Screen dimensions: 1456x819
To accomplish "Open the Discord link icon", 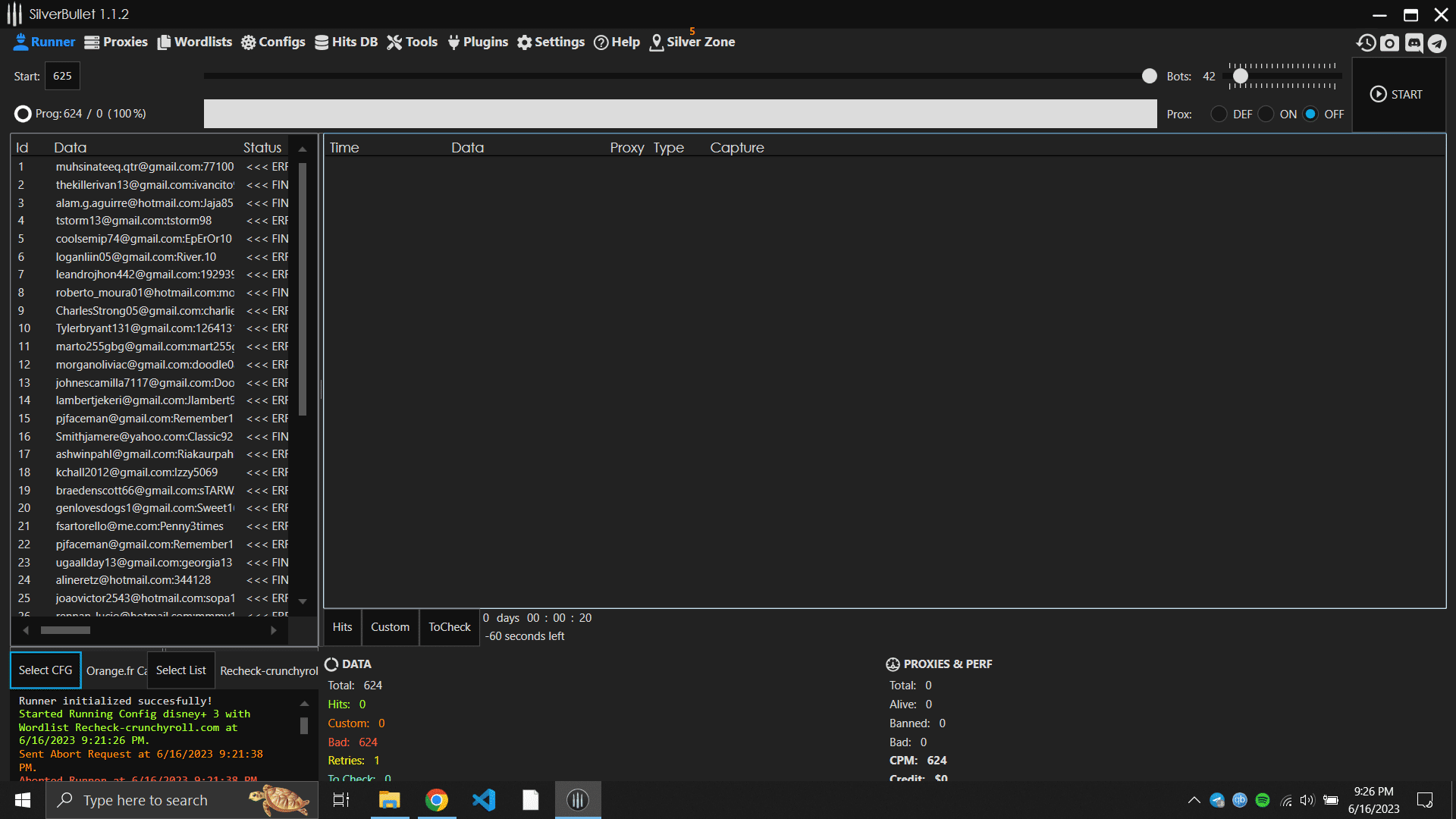I will [x=1414, y=42].
